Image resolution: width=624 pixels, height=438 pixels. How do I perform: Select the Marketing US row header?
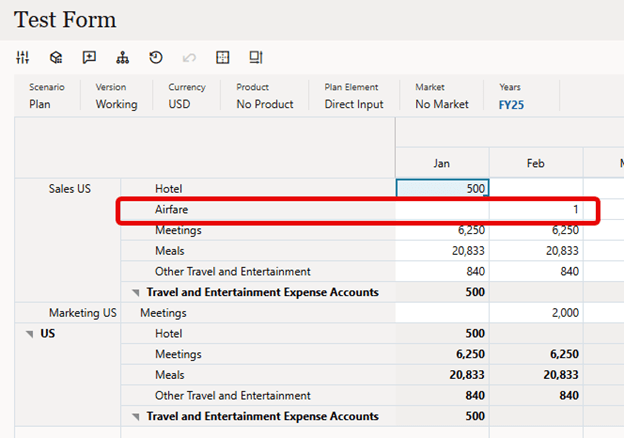pyautogui.click(x=82, y=313)
